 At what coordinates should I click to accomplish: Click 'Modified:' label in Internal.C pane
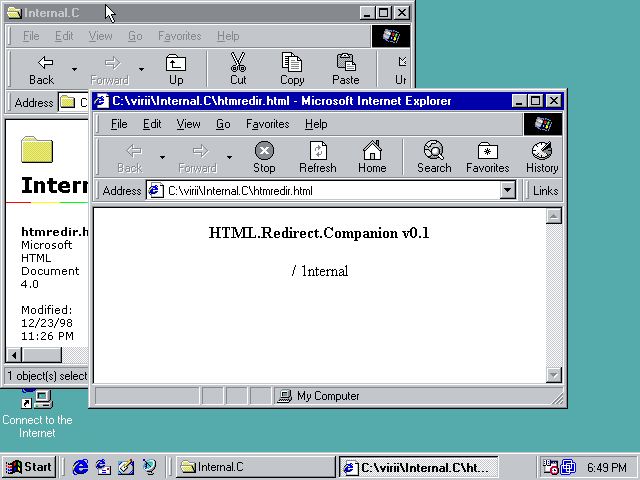tap(47, 310)
